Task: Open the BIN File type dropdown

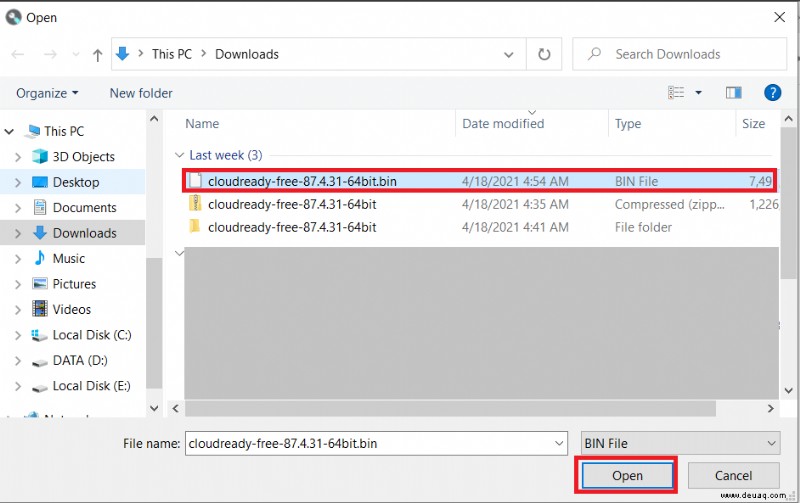Action: point(680,443)
